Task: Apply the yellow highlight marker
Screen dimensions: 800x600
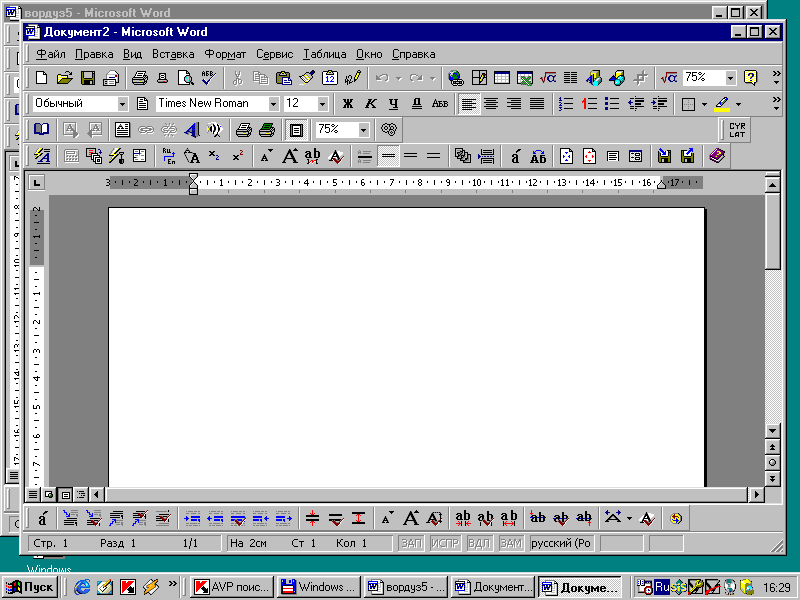Action: [x=721, y=104]
